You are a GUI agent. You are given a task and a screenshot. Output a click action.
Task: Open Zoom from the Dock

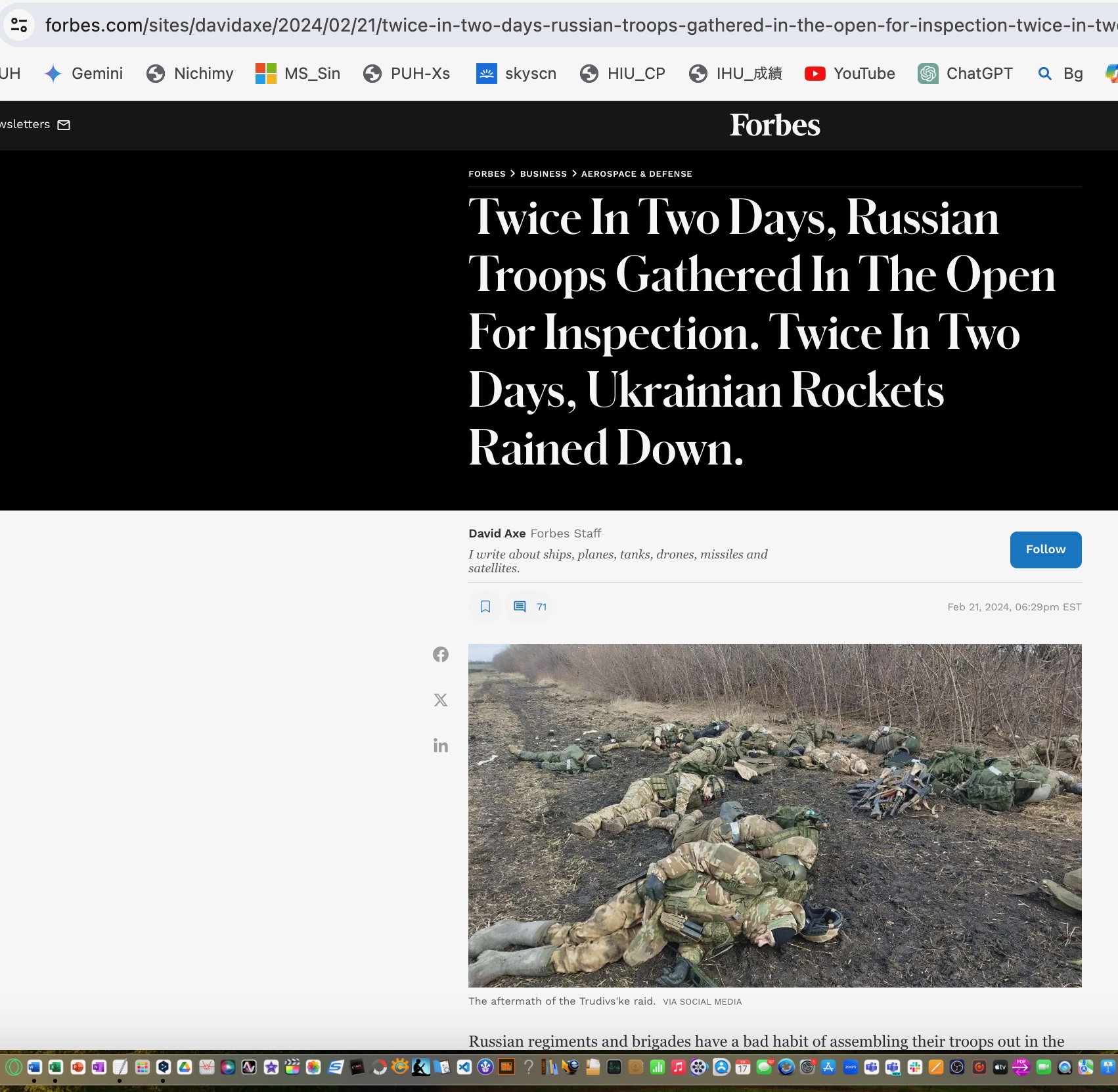(851, 1067)
